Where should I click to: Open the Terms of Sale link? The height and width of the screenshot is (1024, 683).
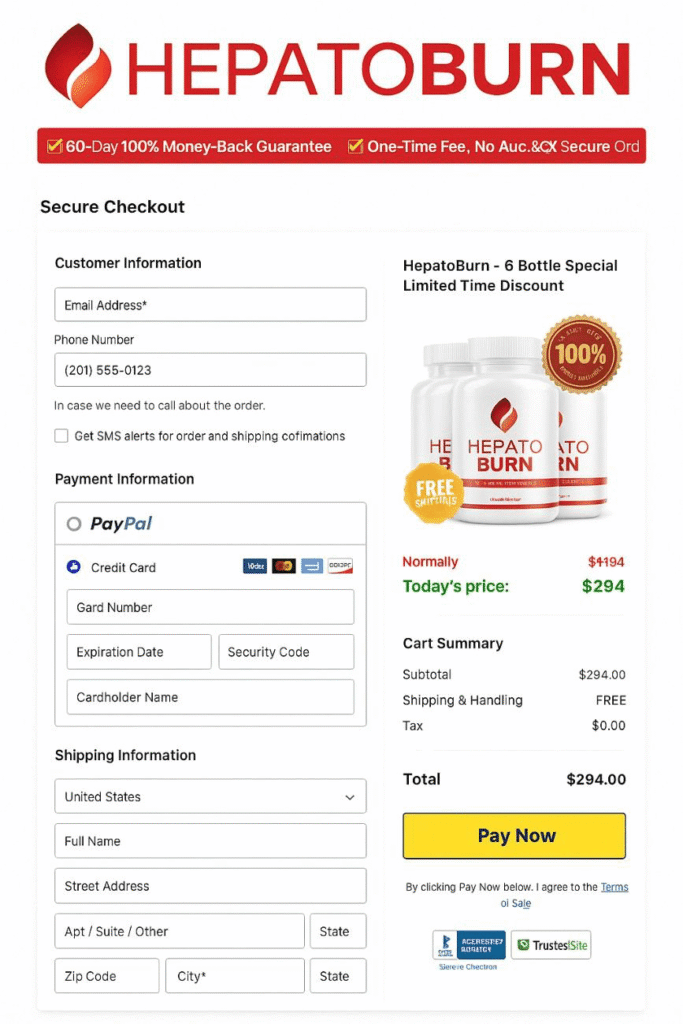point(614,887)
